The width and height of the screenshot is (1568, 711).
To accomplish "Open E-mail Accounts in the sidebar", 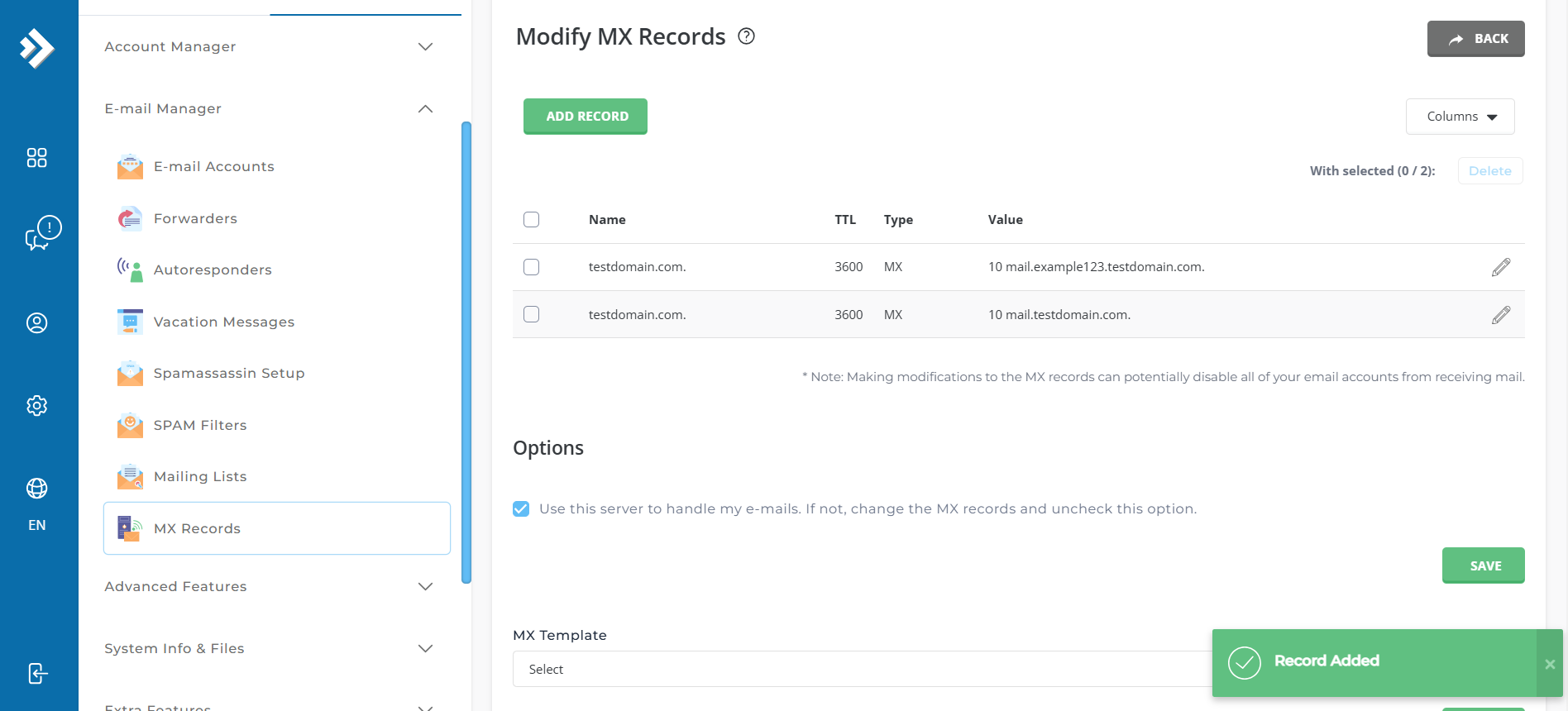I will pos(213,166).
